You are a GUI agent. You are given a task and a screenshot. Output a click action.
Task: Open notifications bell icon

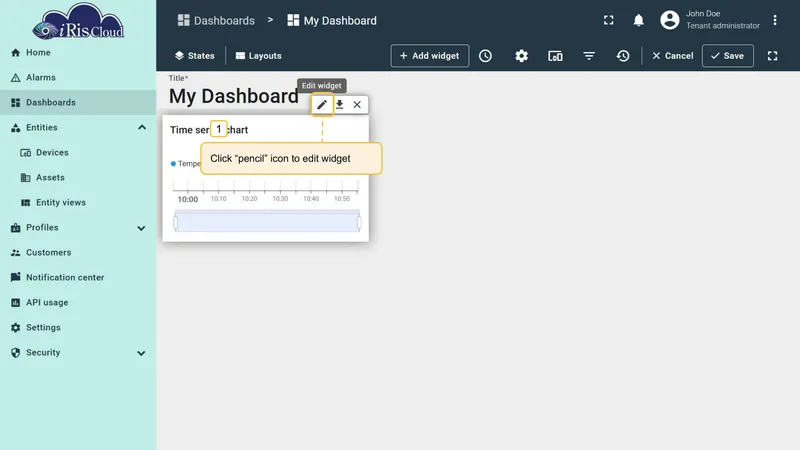(638, 20)
